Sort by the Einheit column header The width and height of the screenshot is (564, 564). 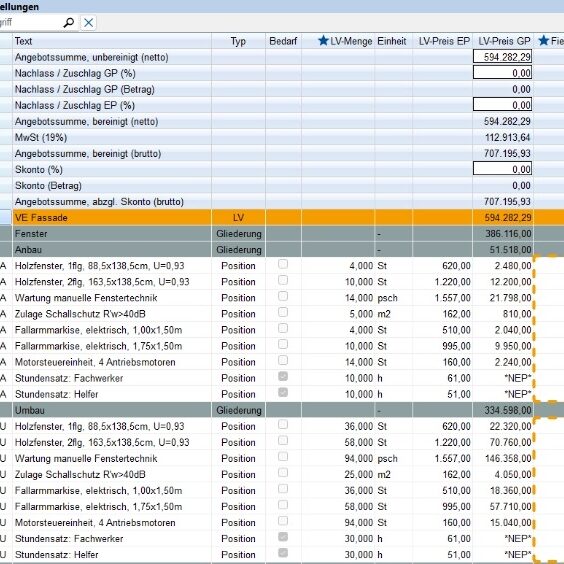click(x=392, y=41)
